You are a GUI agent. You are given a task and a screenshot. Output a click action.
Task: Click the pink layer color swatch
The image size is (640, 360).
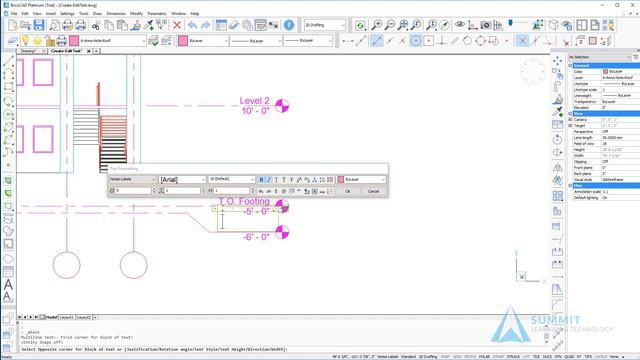74,41
